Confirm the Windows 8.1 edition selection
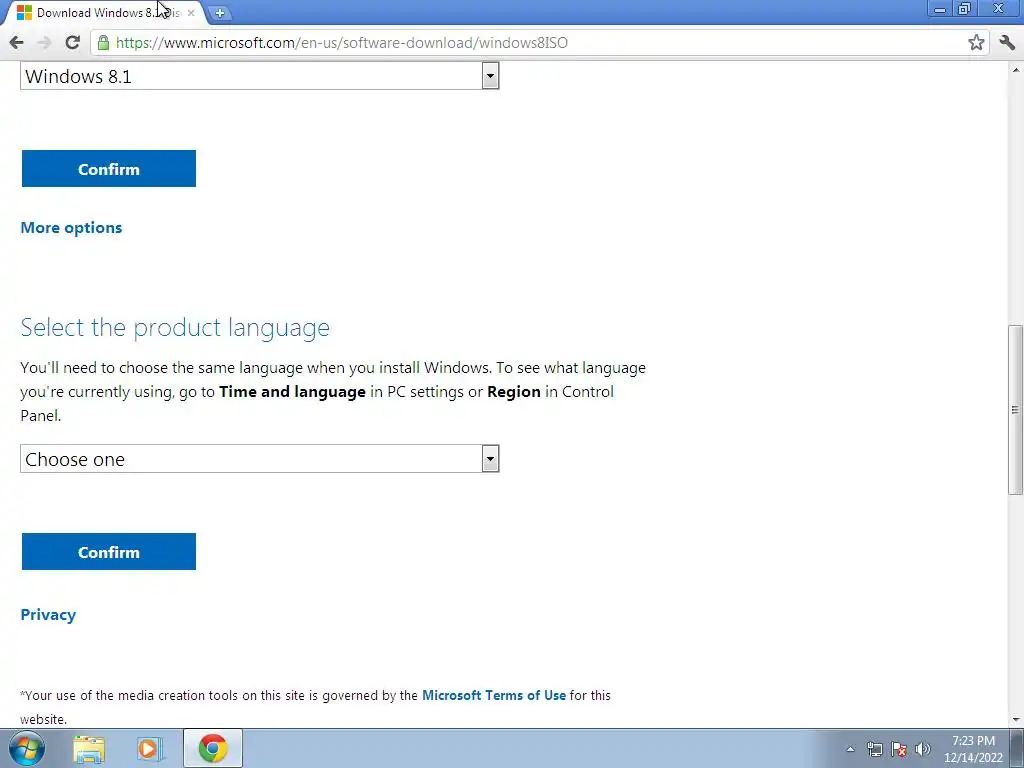Image resolution: width=1024 pixels, height=768 pixels. 109,168
